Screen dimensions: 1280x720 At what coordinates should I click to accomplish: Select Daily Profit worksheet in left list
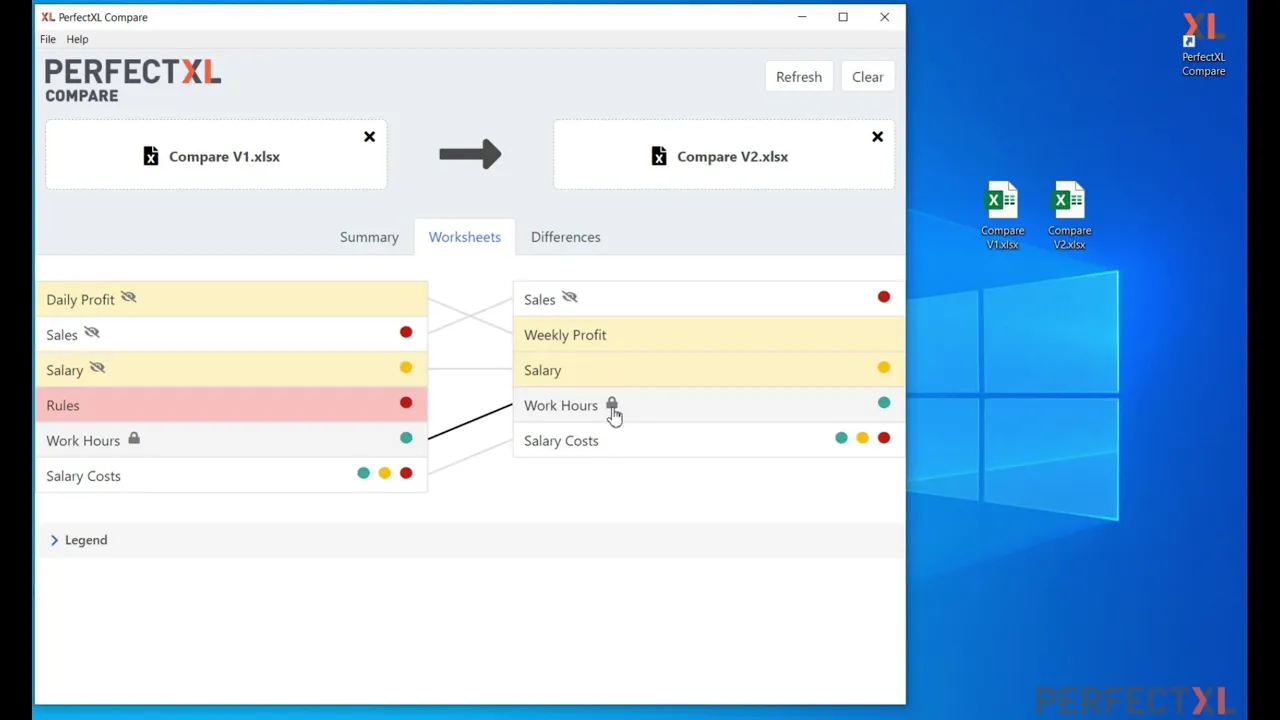231,299
